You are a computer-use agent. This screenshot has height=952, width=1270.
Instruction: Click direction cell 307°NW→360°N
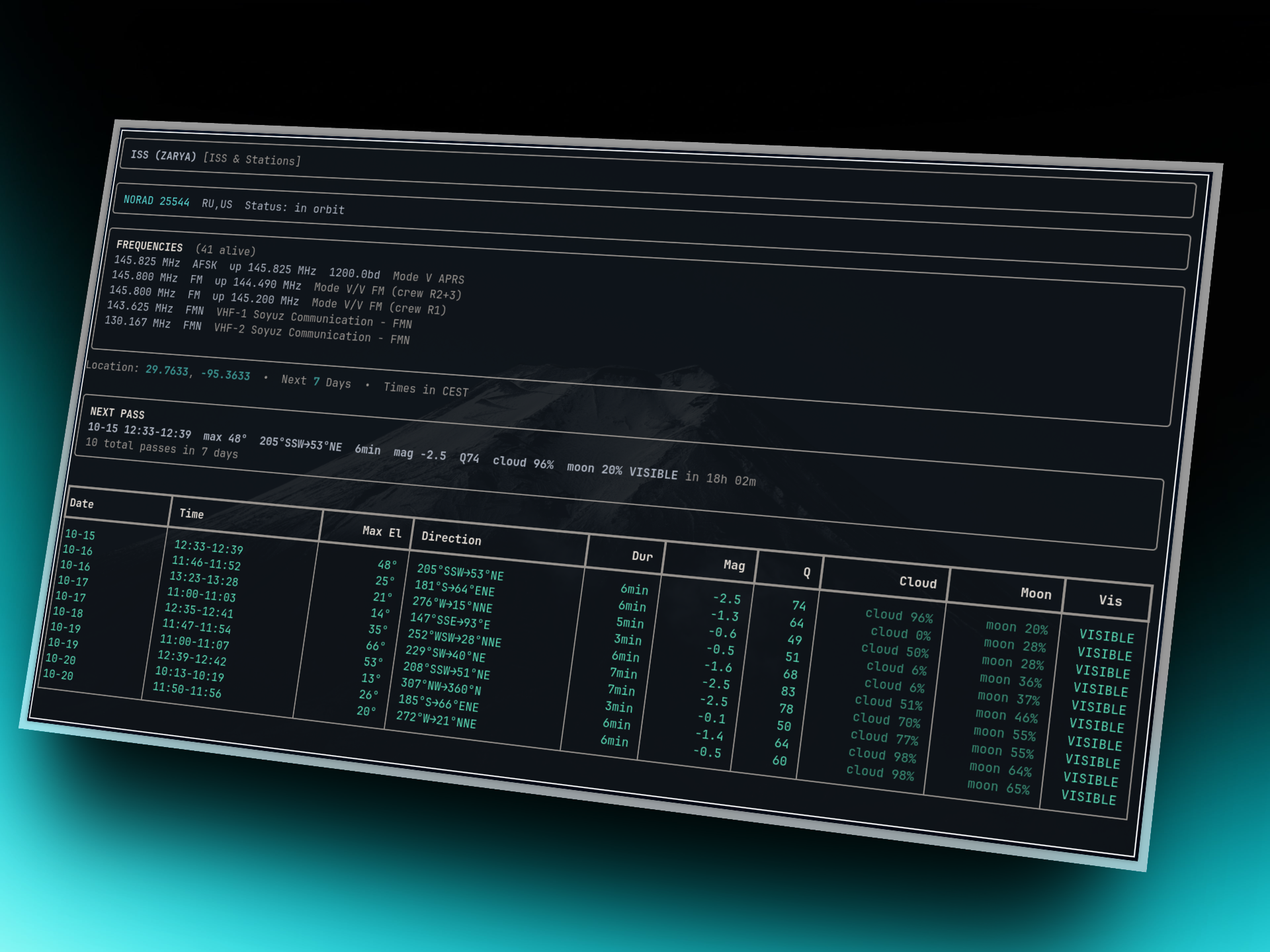tap(441, 686)
